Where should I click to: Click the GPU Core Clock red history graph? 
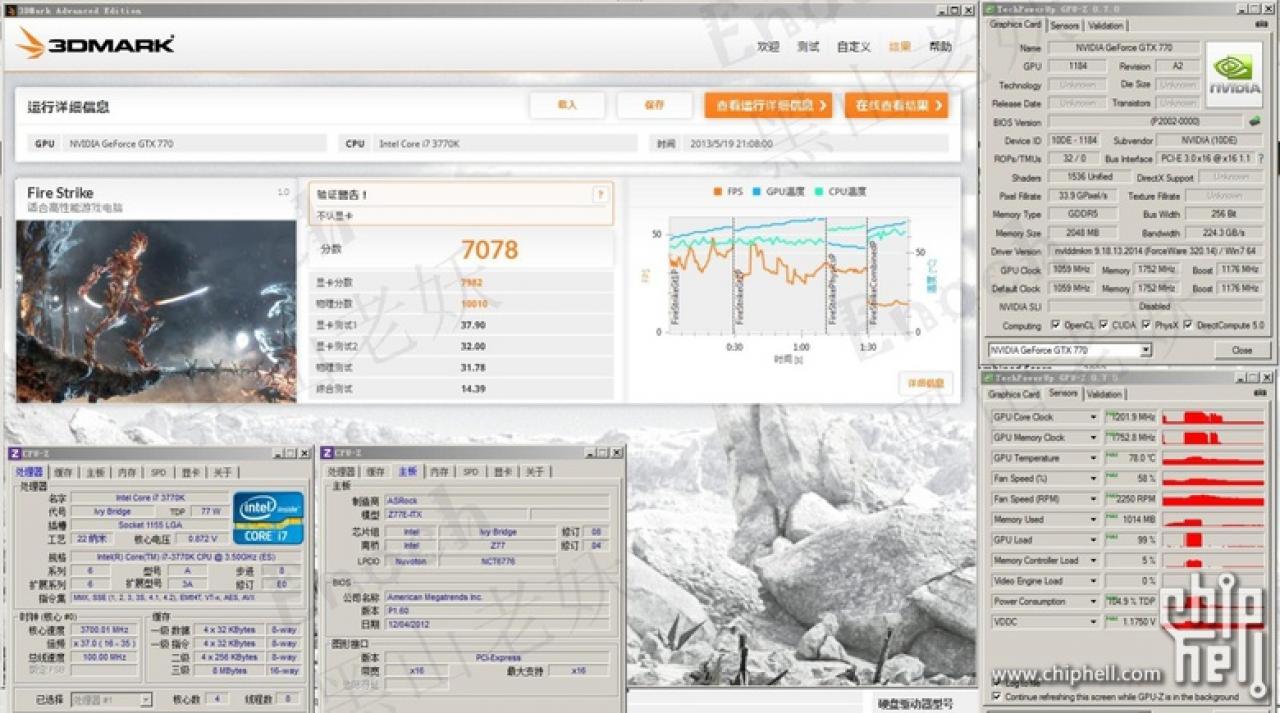point(1212,417)
